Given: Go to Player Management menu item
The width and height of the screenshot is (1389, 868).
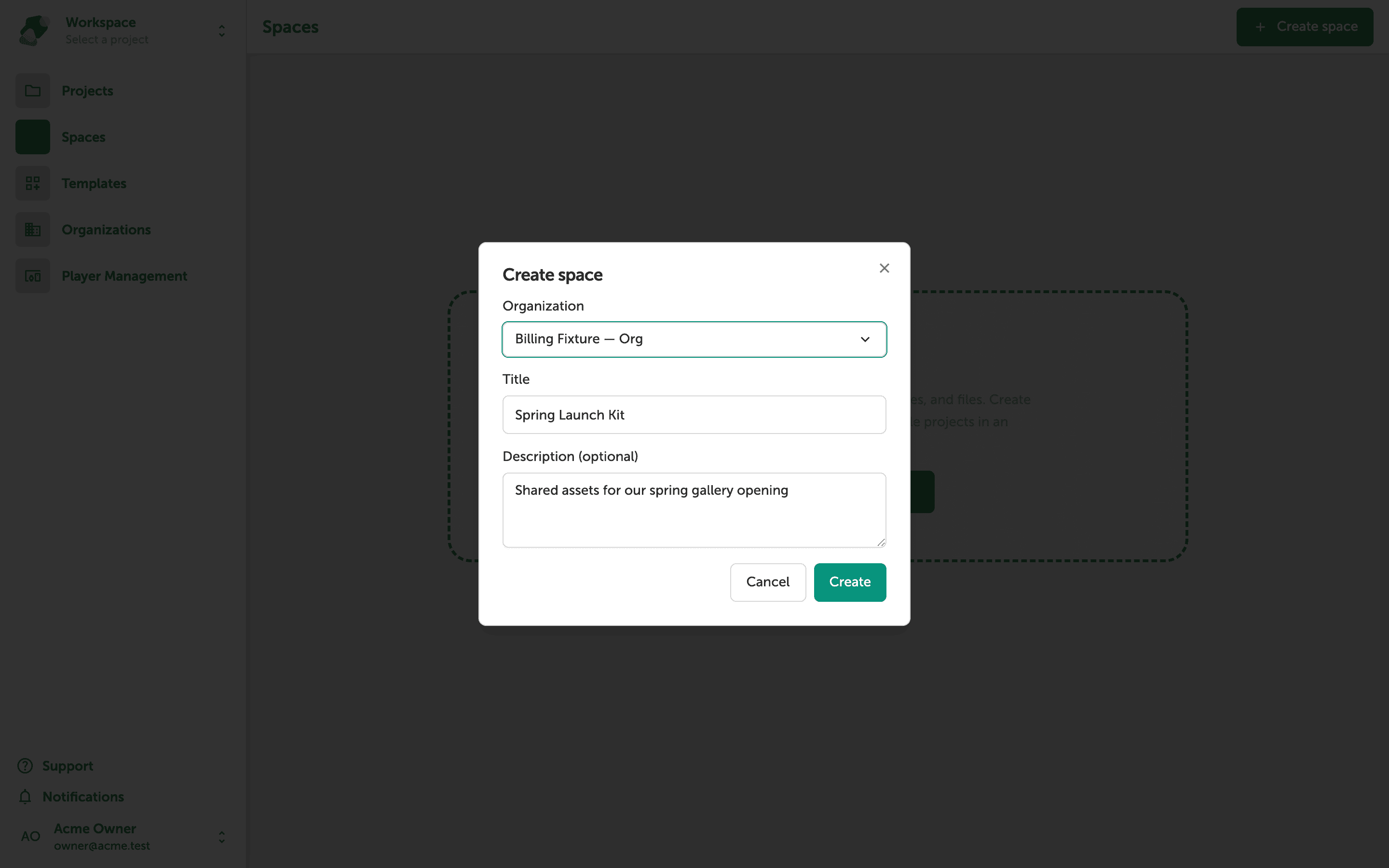Looking at the screenshot, I should pyautogui.click(x=124, y=276).
